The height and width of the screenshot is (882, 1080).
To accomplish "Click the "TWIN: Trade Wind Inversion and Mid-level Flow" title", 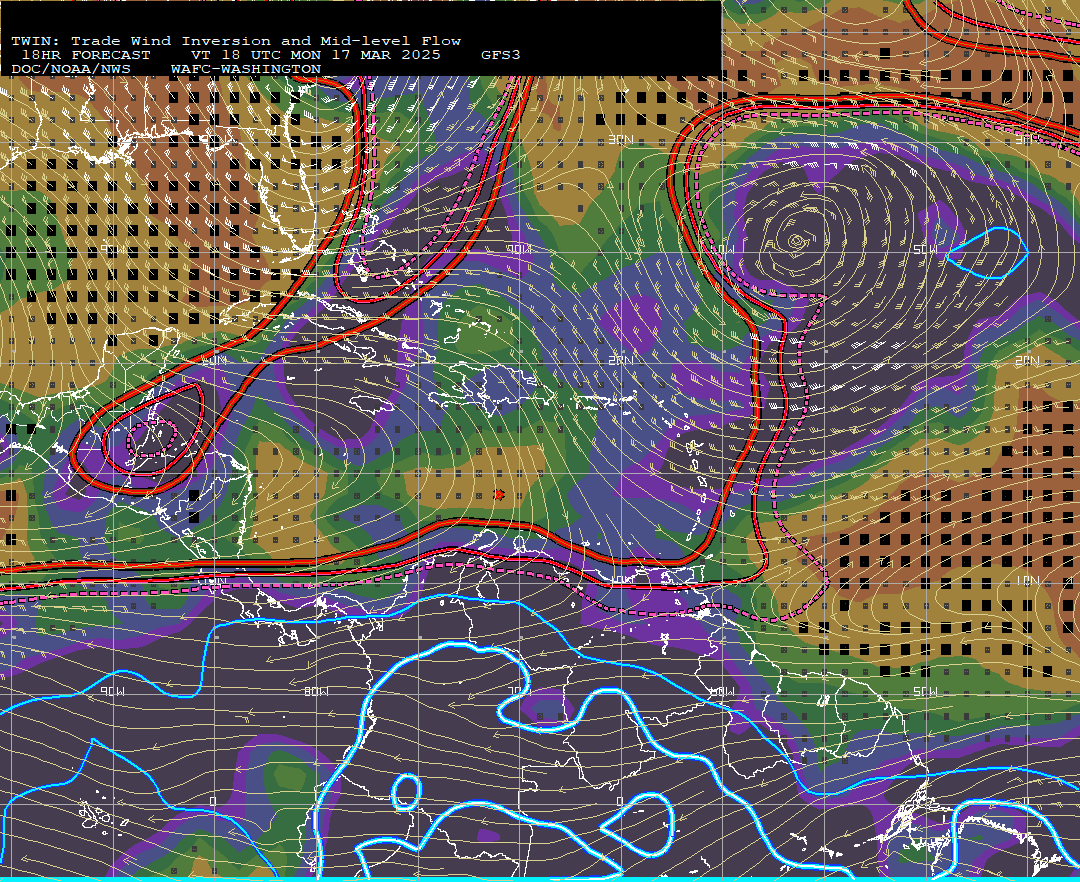I will [236, 41].
